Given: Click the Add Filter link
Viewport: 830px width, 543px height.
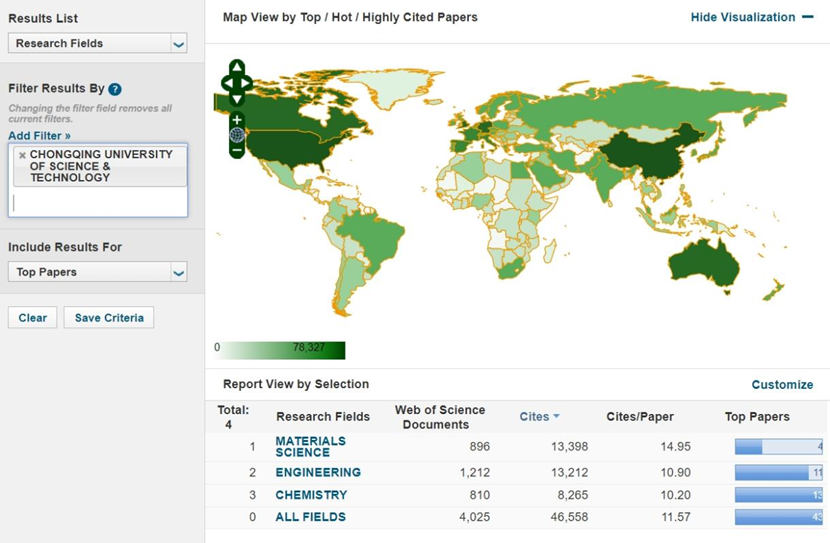Looking at the screenshot, I should pyautogui.click(x=39, y=135).
